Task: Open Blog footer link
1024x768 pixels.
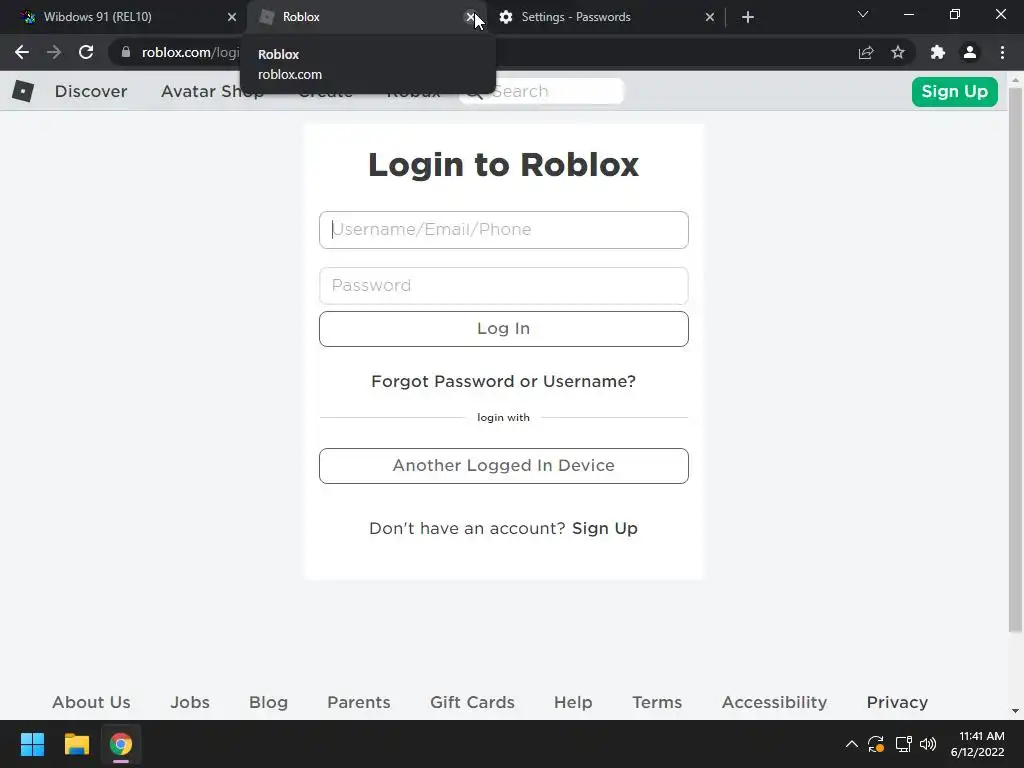Action: (x=268, y=702)
